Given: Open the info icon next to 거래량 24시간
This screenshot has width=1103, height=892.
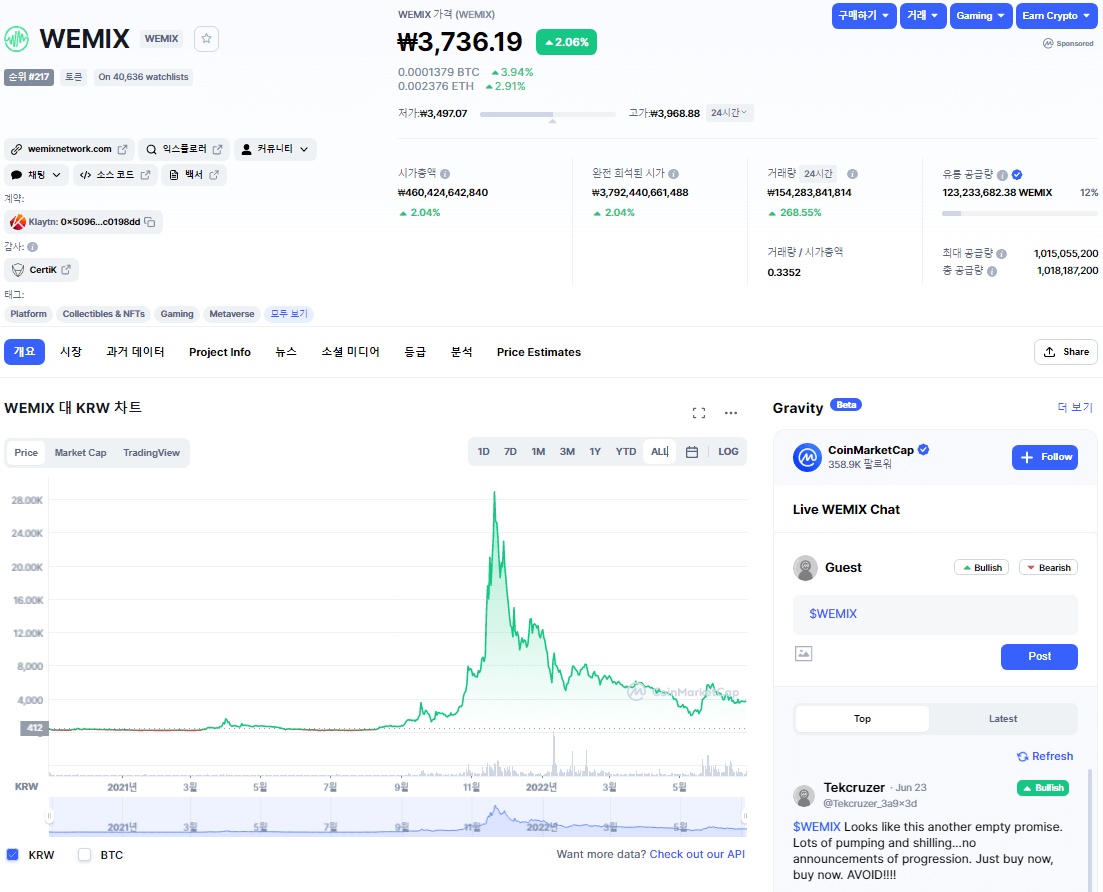Looking at the screenshot, I should [x=852, y=174].
